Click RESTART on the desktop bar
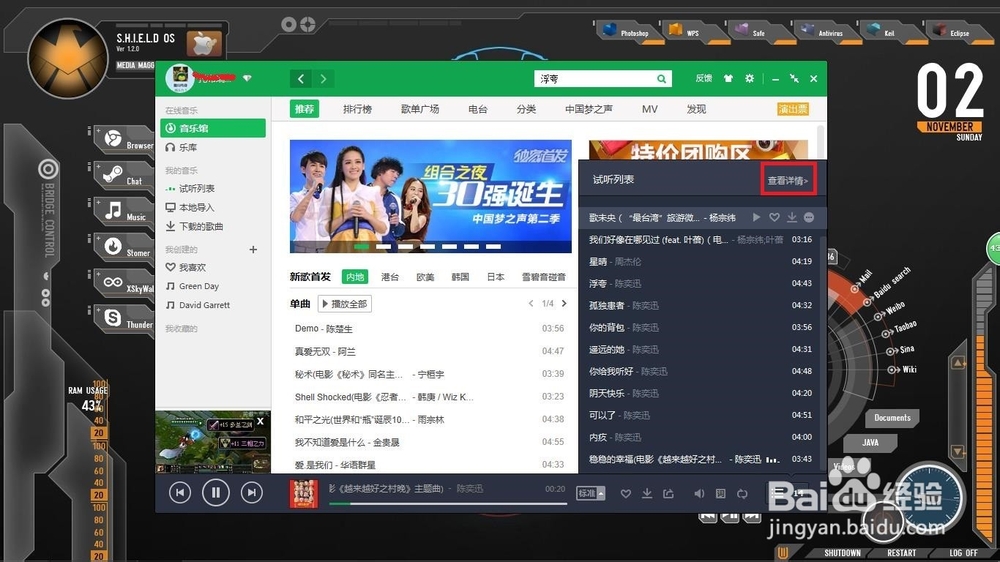This screenshot has height=562, width=1000. [901, 552]
